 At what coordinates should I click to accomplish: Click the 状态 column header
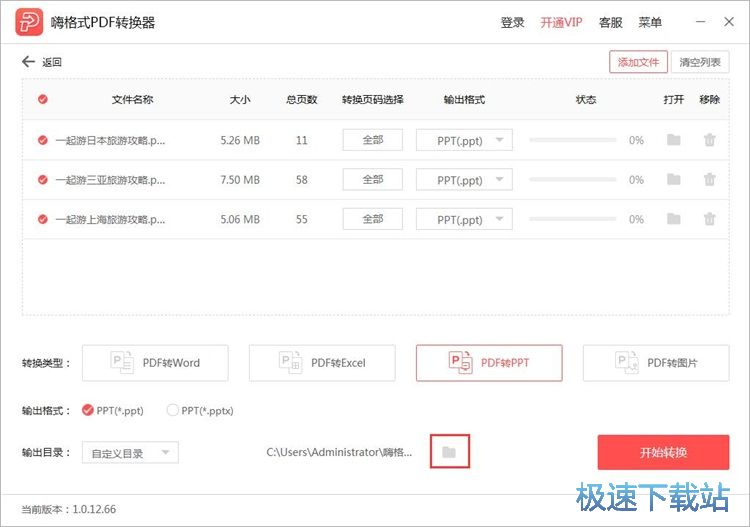586,99
